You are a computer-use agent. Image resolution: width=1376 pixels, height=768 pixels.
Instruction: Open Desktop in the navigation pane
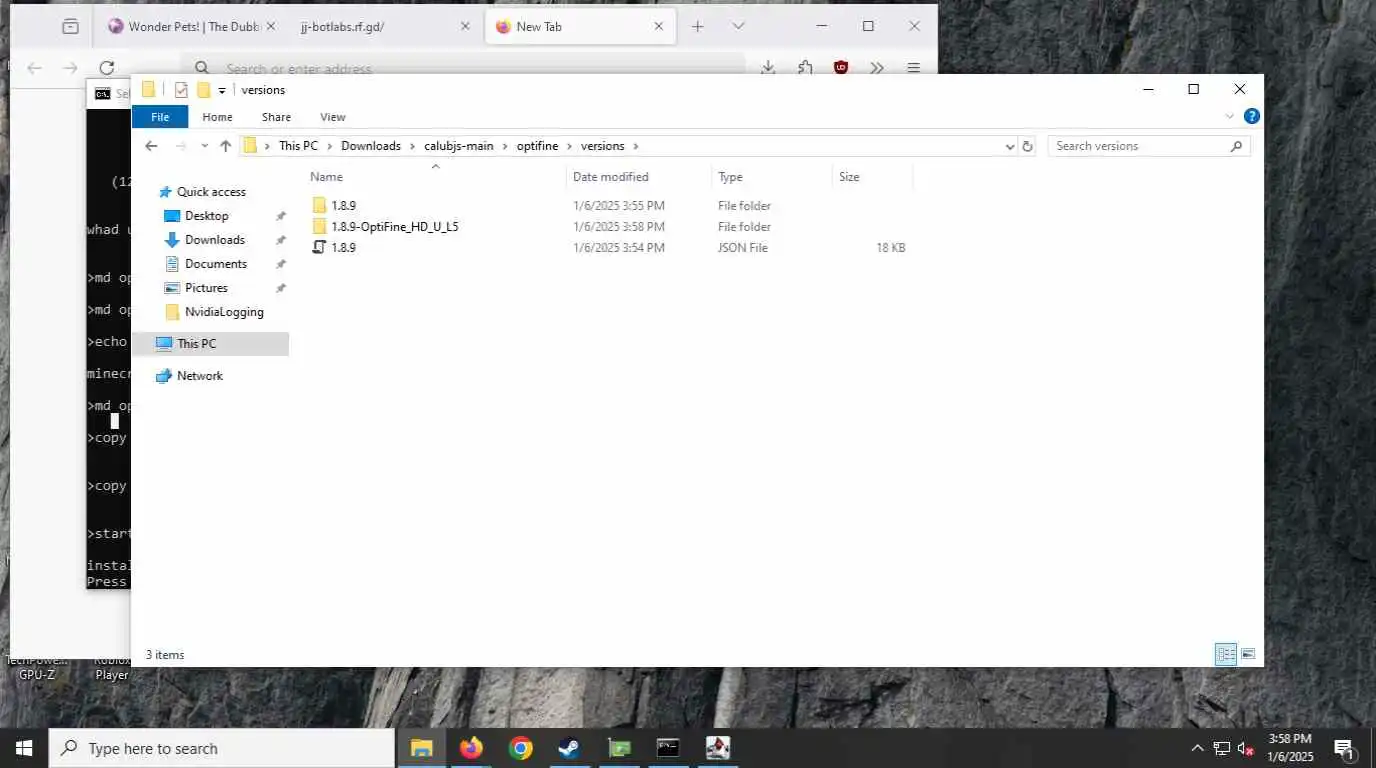tap(206, 216)
